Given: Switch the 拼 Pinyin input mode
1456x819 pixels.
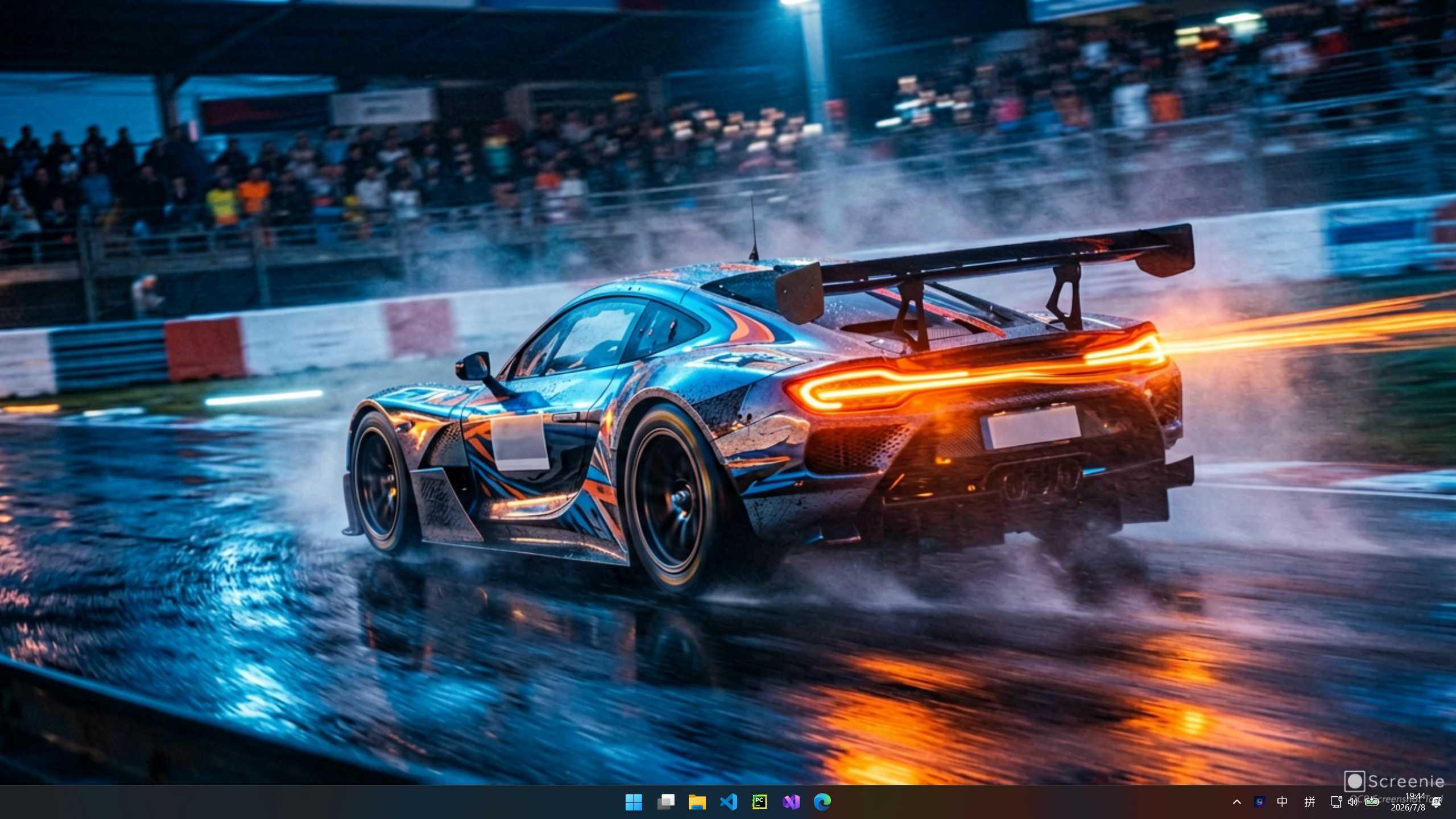Looking at the screenshot, I should (x=1309, y=802).
